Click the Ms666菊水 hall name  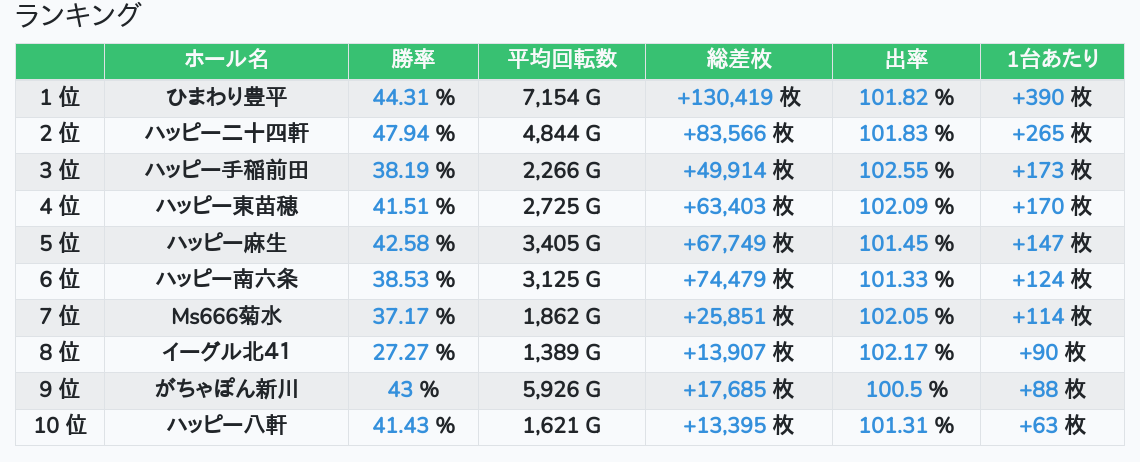(x=227, y=317)
